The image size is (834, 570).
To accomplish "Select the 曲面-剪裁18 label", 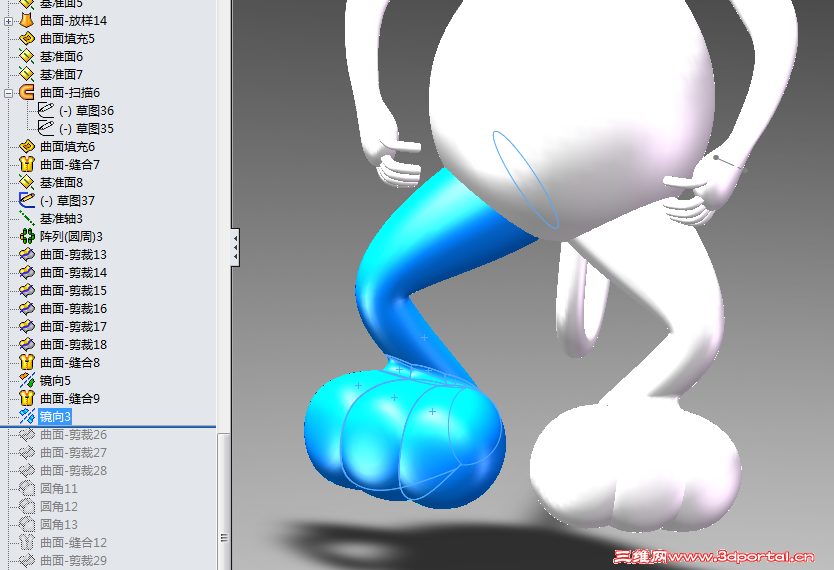I will click(73, 345).
